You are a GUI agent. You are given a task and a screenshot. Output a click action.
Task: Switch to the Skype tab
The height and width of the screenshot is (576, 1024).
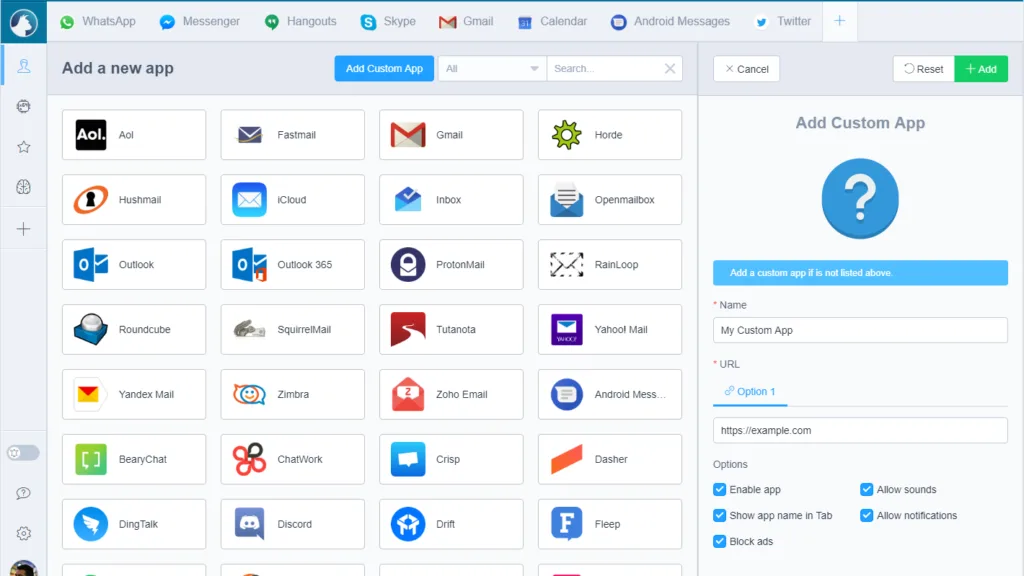point(388,22)
